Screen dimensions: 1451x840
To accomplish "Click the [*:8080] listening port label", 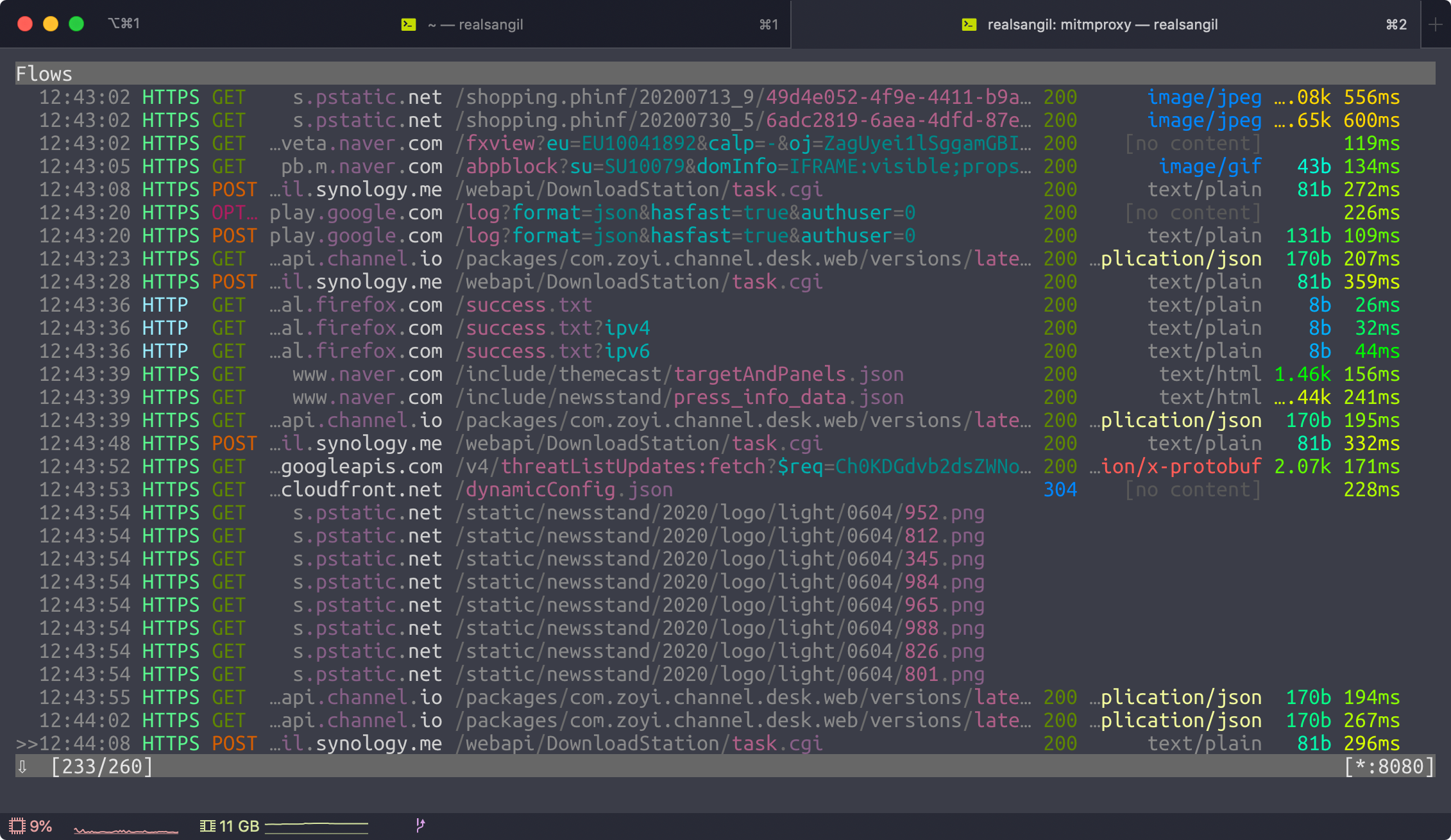I will (x=1389, y=766).
